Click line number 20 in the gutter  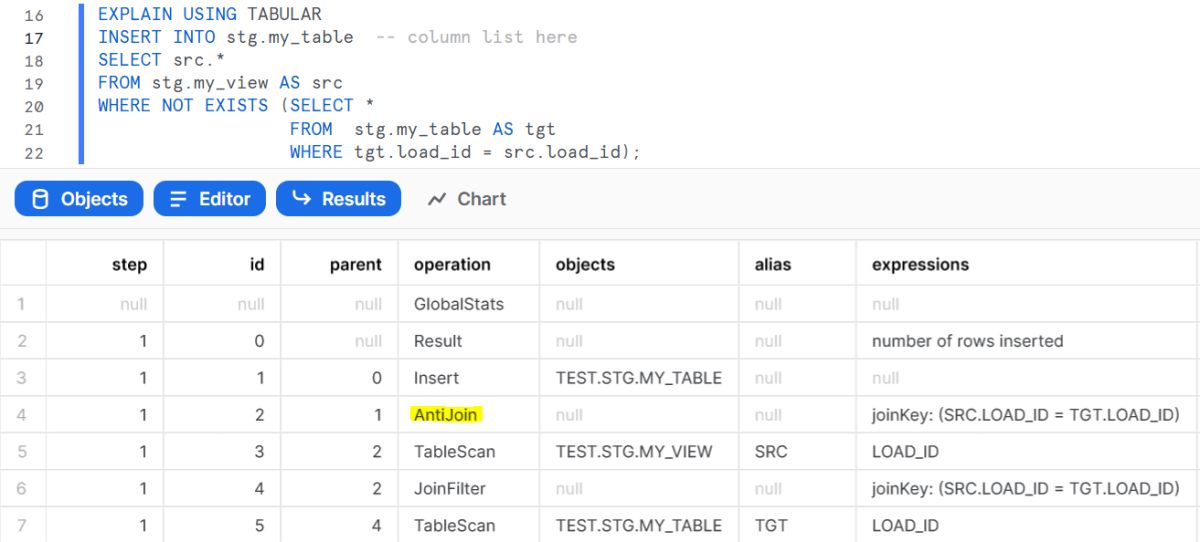(33, 106)
